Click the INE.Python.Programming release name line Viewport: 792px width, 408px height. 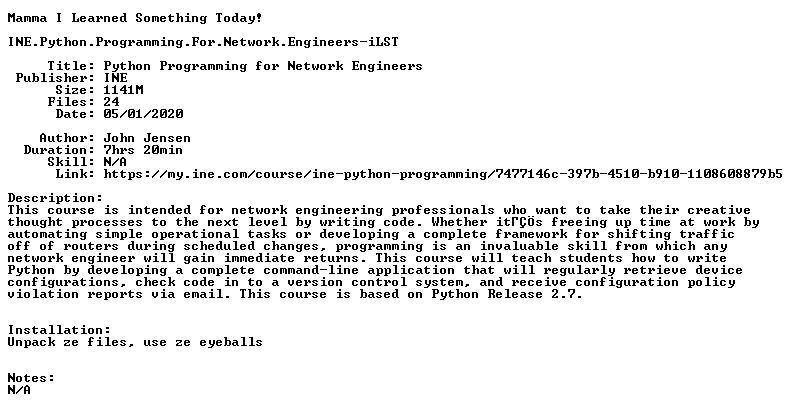(x=203, y=42)
